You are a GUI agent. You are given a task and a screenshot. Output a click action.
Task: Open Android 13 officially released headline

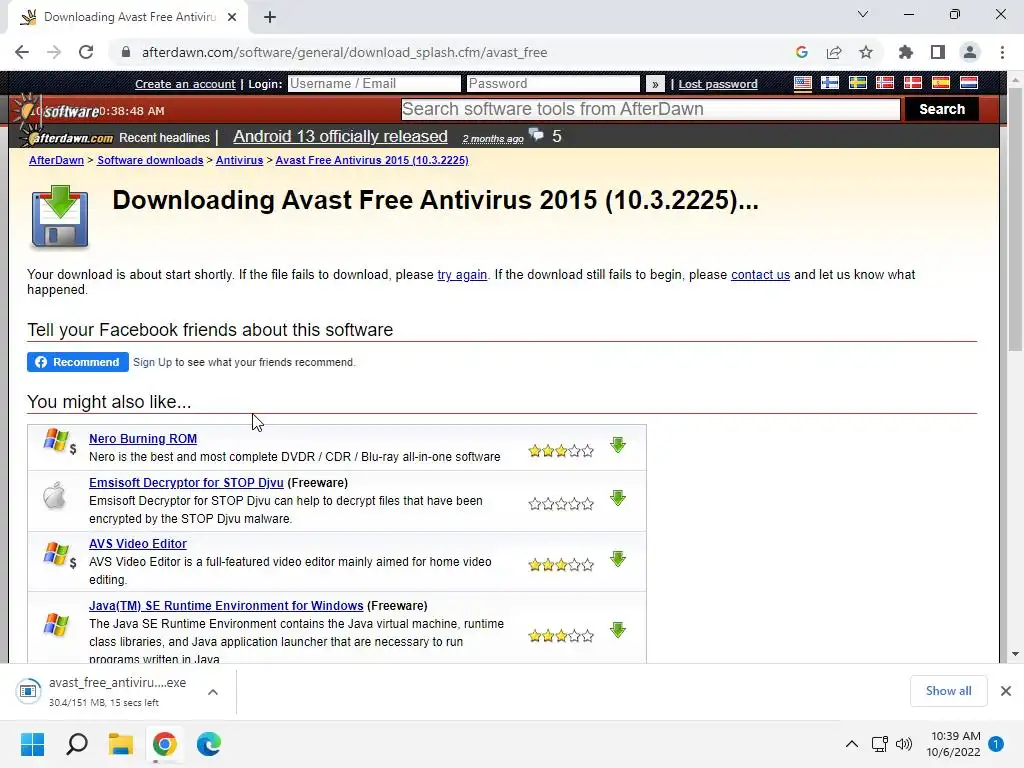click(x=340, y=136)
